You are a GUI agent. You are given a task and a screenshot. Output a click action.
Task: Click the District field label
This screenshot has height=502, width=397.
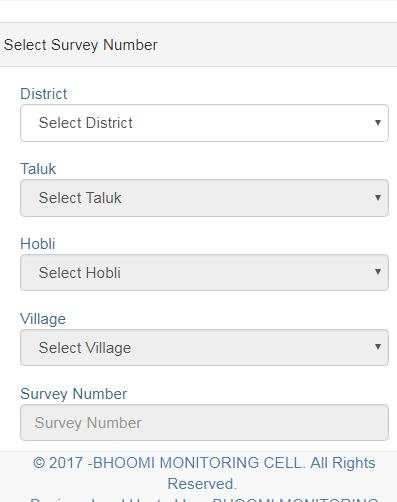click(44, 94)
